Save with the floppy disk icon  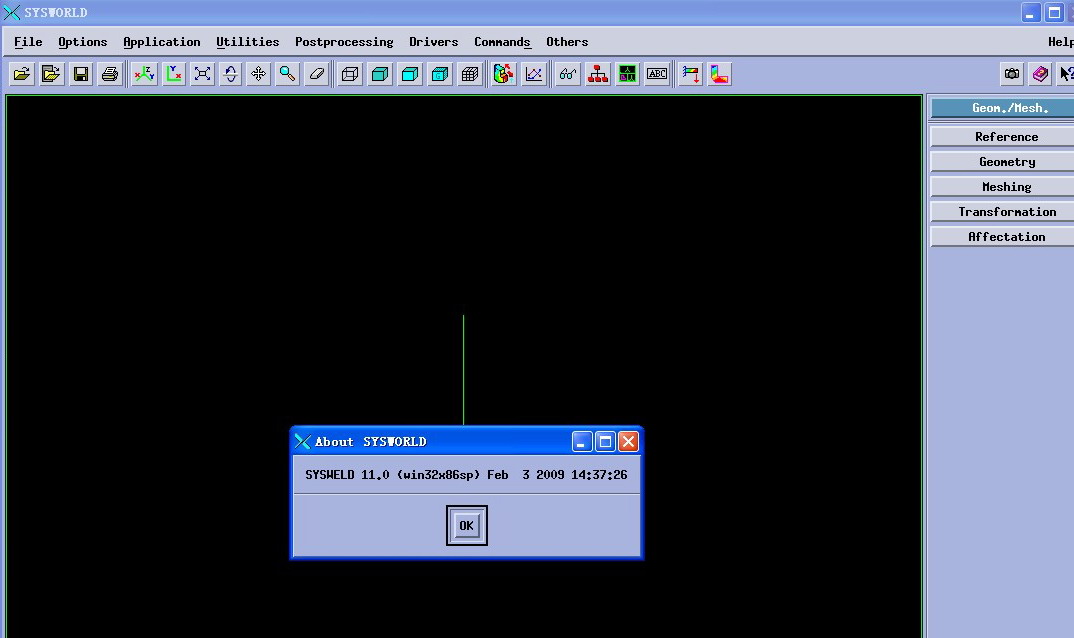[x=81, y=74]
